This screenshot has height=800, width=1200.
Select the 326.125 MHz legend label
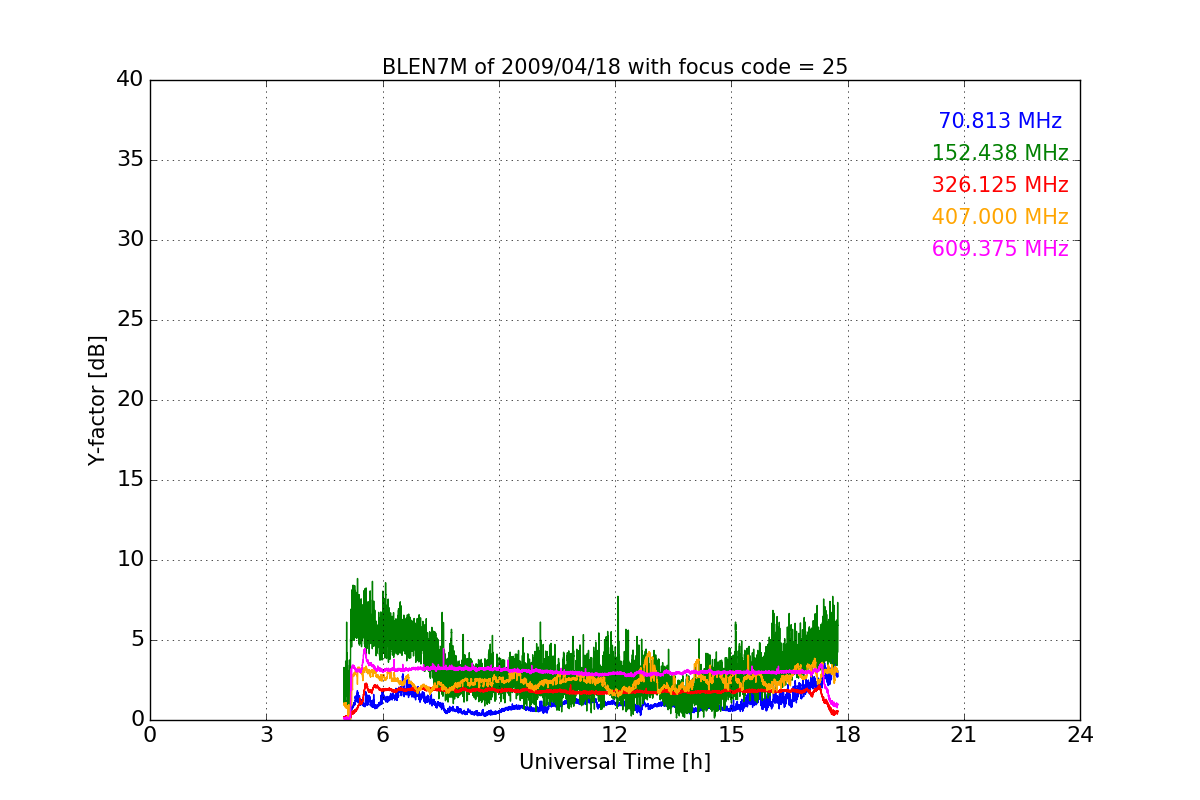click(x=1000, y=185)
